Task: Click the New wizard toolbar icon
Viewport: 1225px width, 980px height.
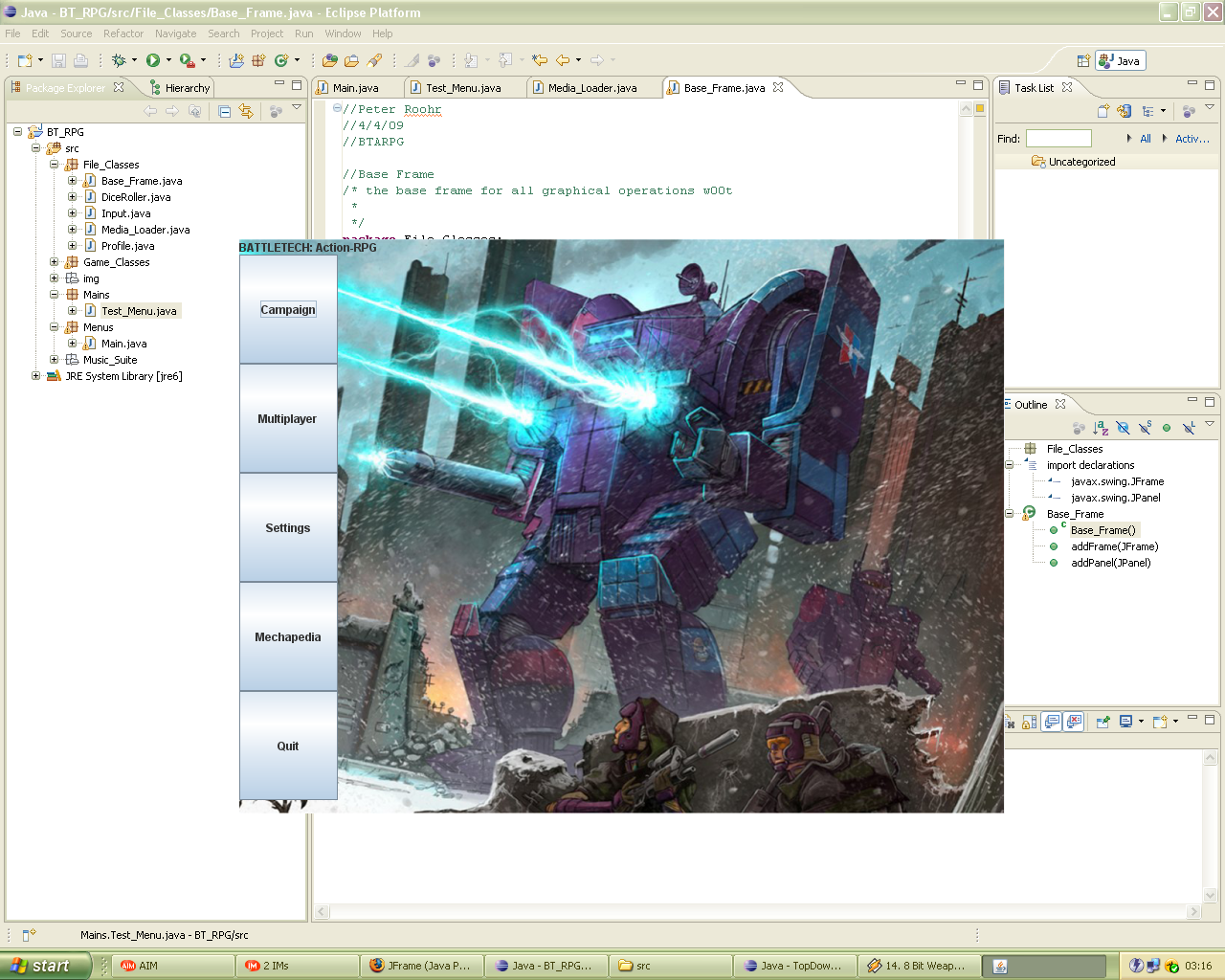Action: click(x=25, y=60)
